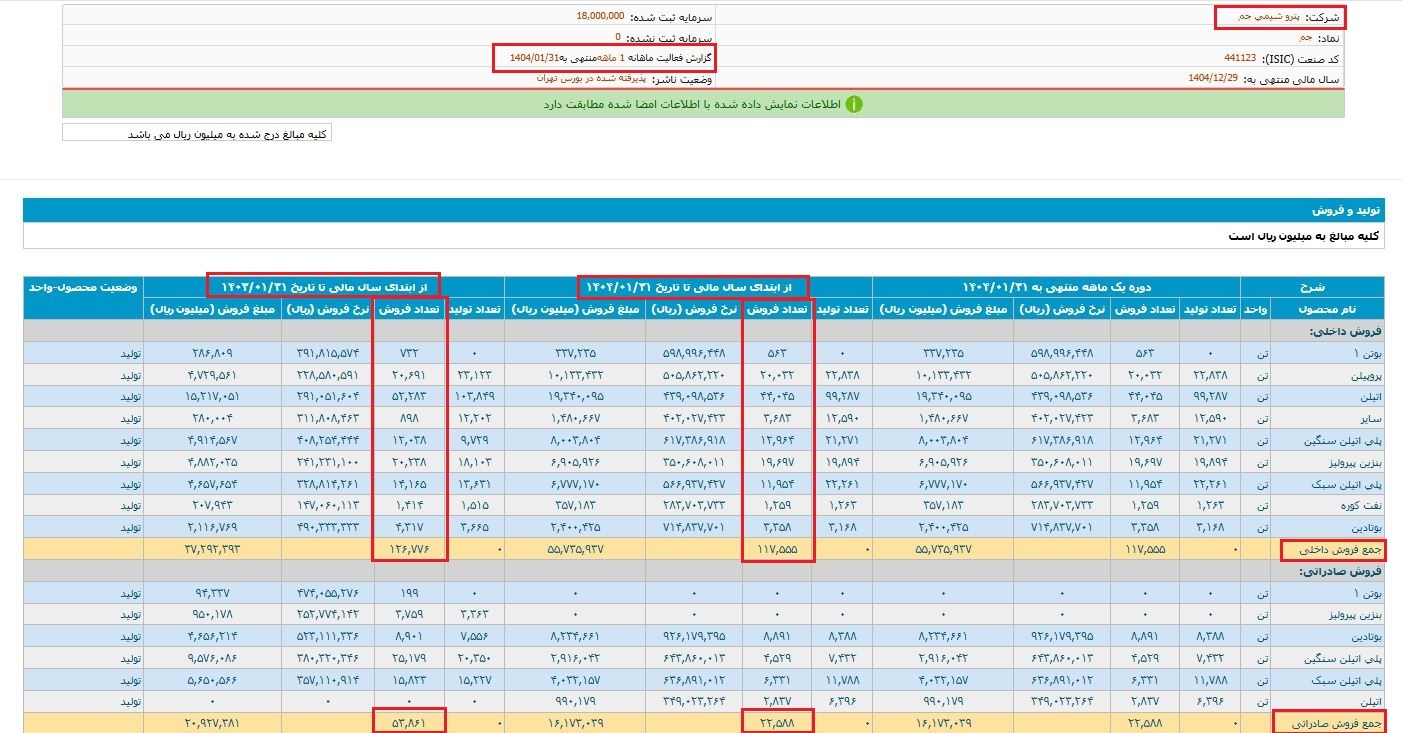Click the box stating کلیه مبالغ درج شده به میلیون ریال
Viewport: 1402px width, 733px height.
pyautogui.click(x=197, y=133)
